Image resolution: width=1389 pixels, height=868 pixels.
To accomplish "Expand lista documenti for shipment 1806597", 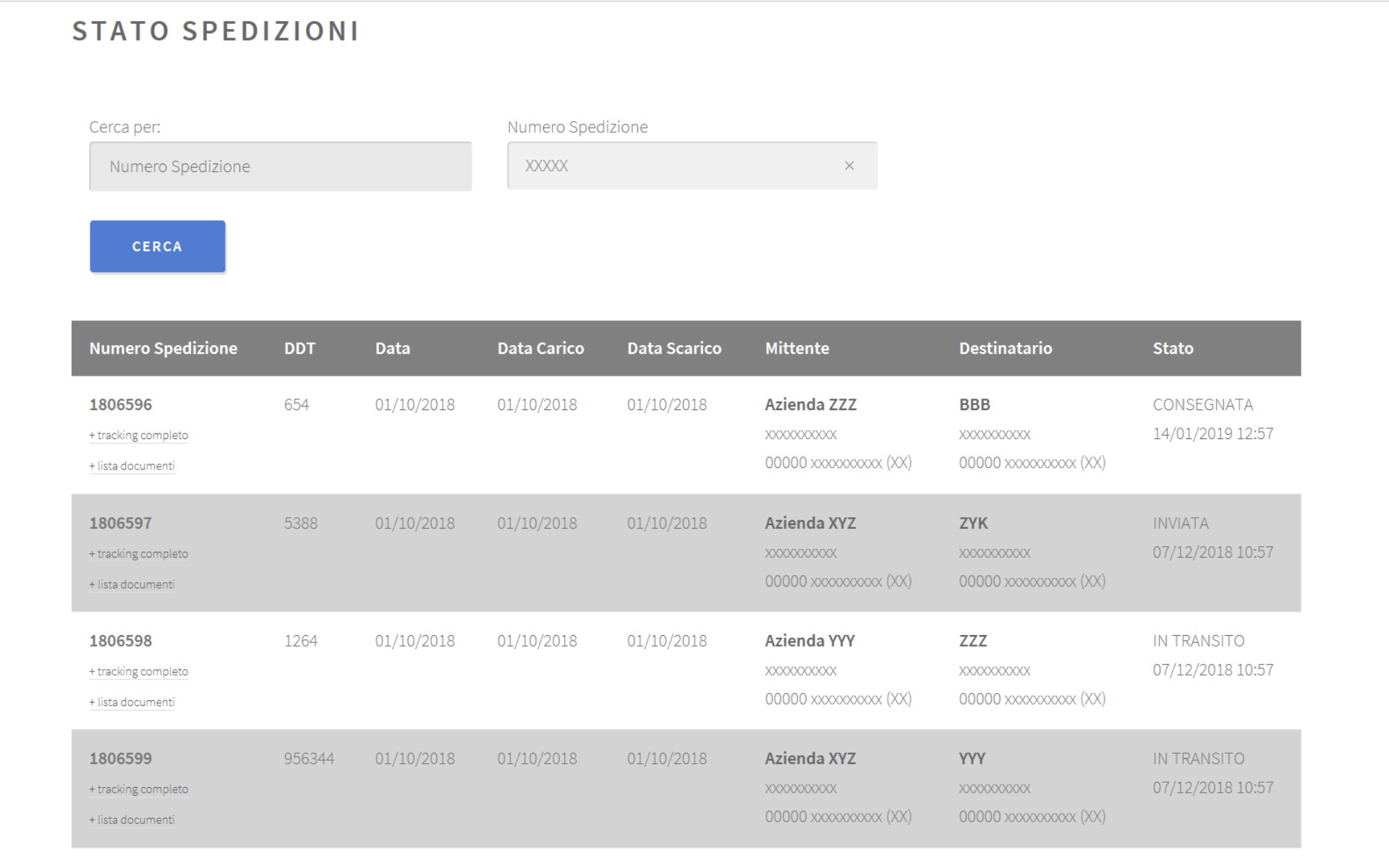I will [x=132, y=584].
